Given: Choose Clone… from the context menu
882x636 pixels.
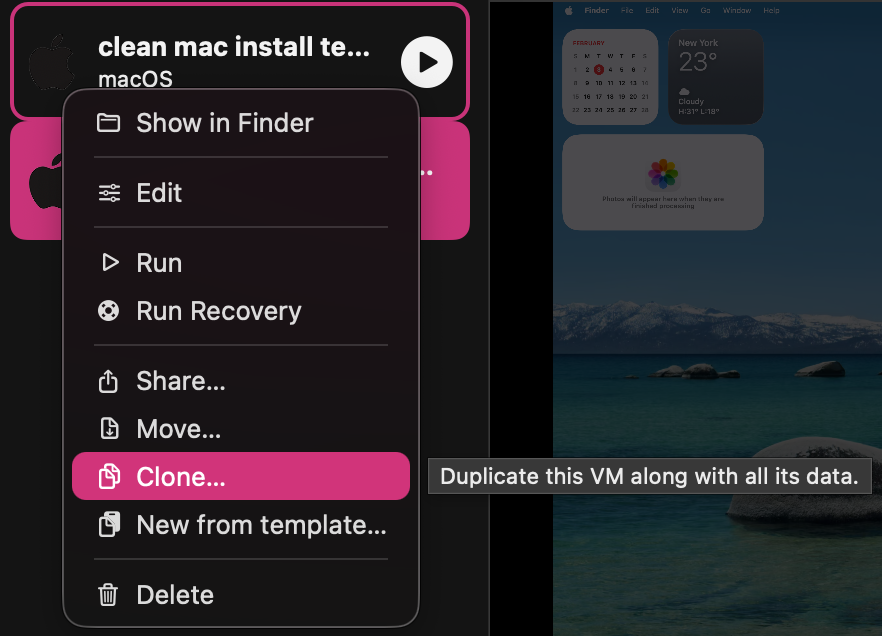Looking at the screenshot, I should click(x=241, y=476).
